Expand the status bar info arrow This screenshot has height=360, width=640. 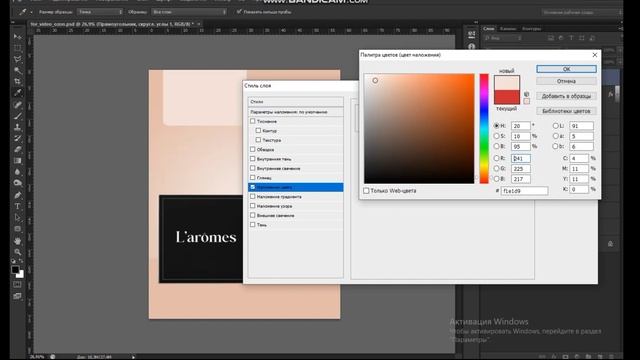(x=133, y=357)
